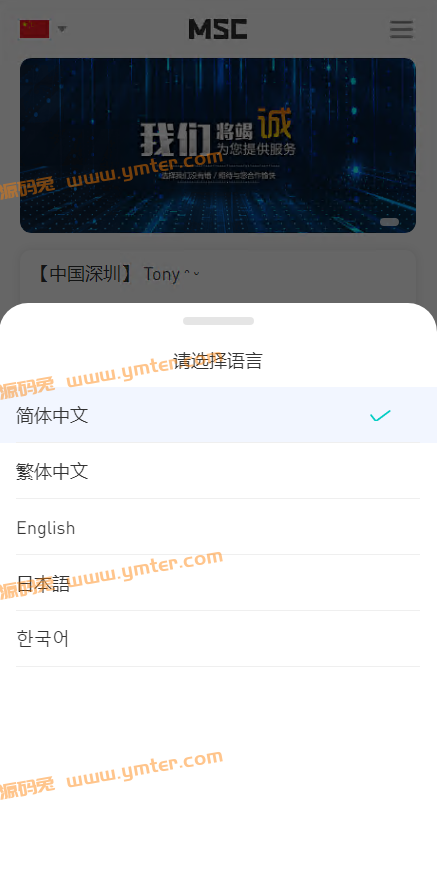Screen dimensions: 437x887
Task: Switch language to English
Action: [218, 527]
